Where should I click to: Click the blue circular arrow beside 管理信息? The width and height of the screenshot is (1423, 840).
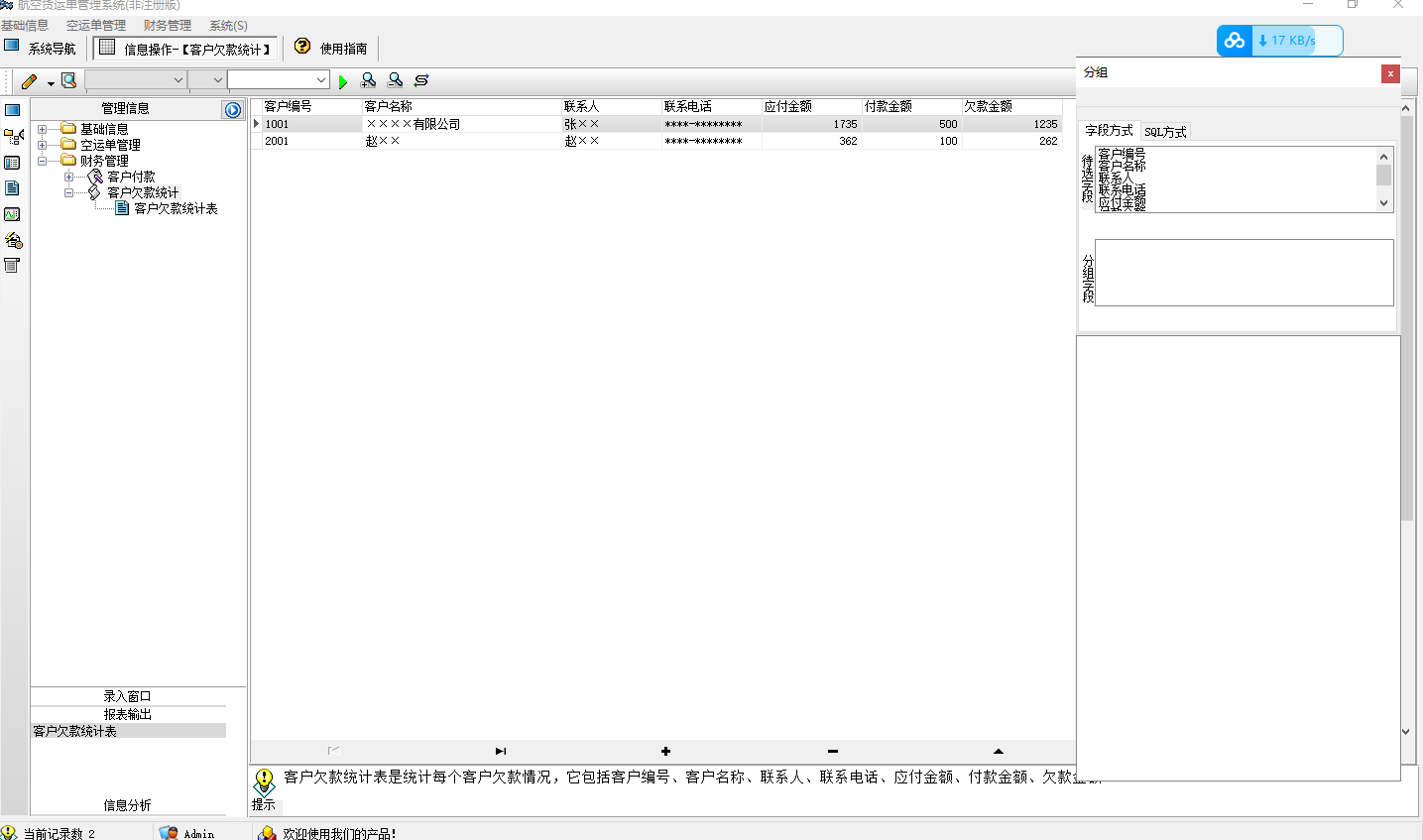[233, 110]
